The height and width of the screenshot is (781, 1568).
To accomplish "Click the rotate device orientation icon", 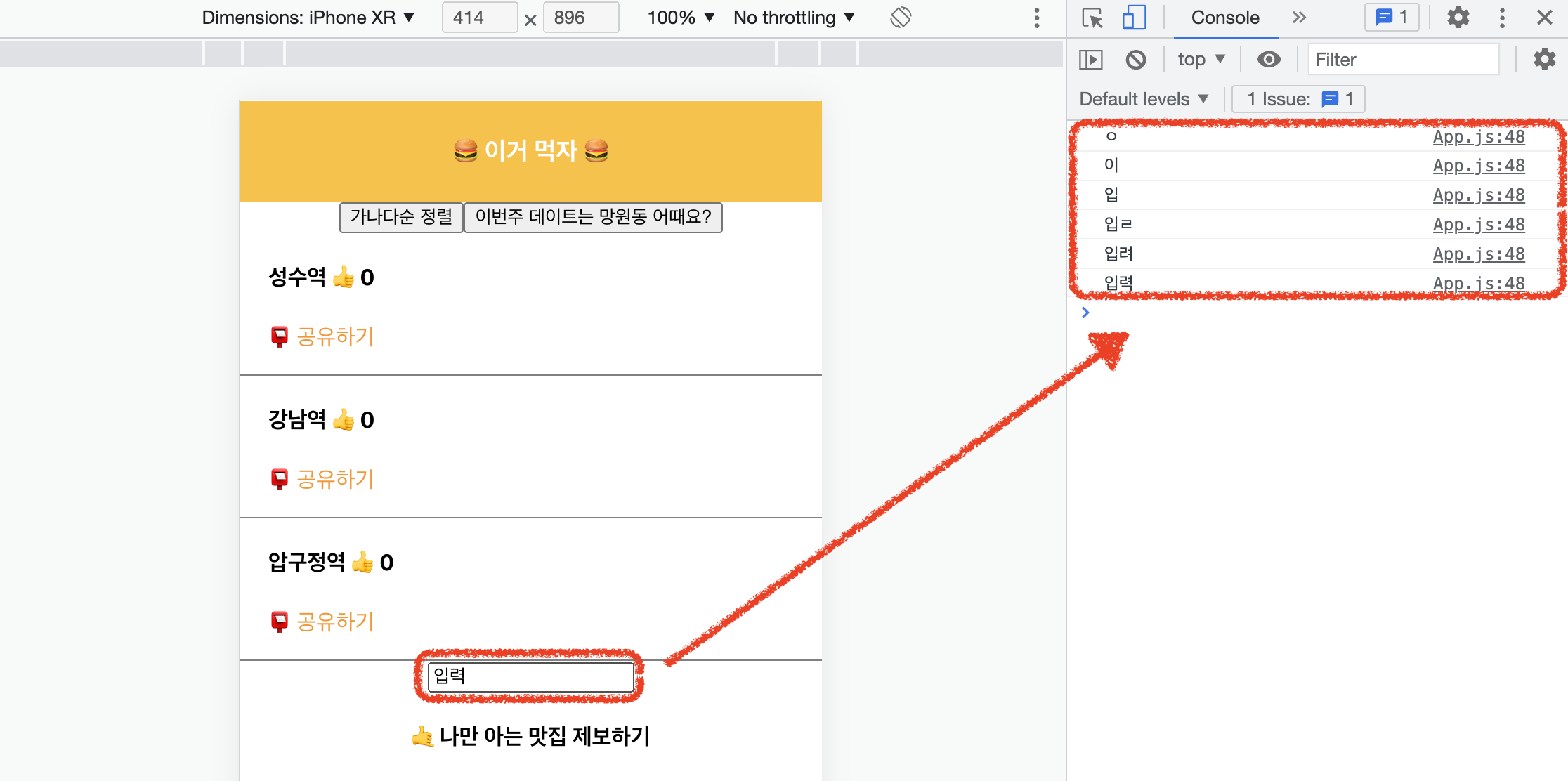I will coord(901,18).
